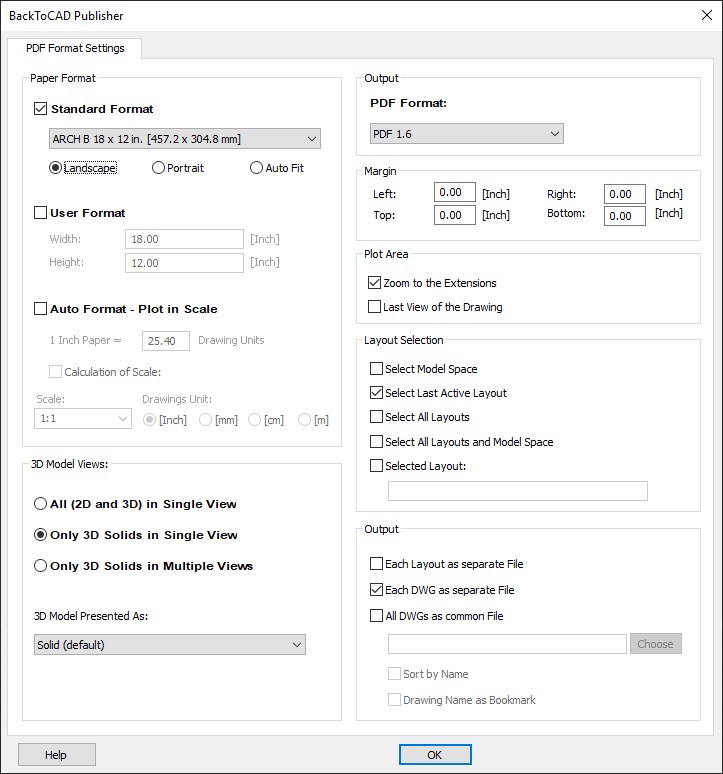Screen dimensions: 723x774
Task: Uncheck Each DWG as separate File
Action: click(377, 590)
